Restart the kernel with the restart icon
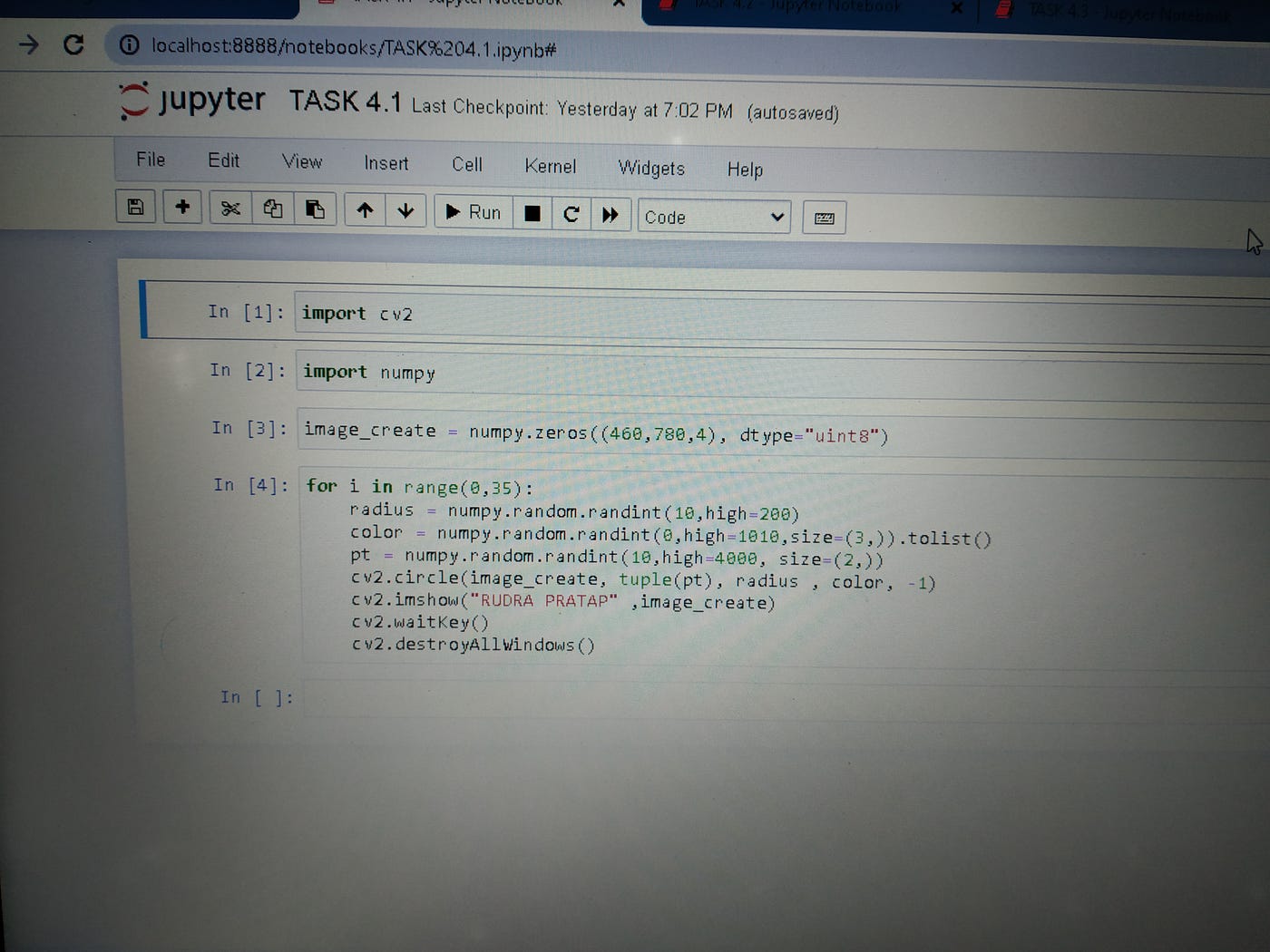 571,214
